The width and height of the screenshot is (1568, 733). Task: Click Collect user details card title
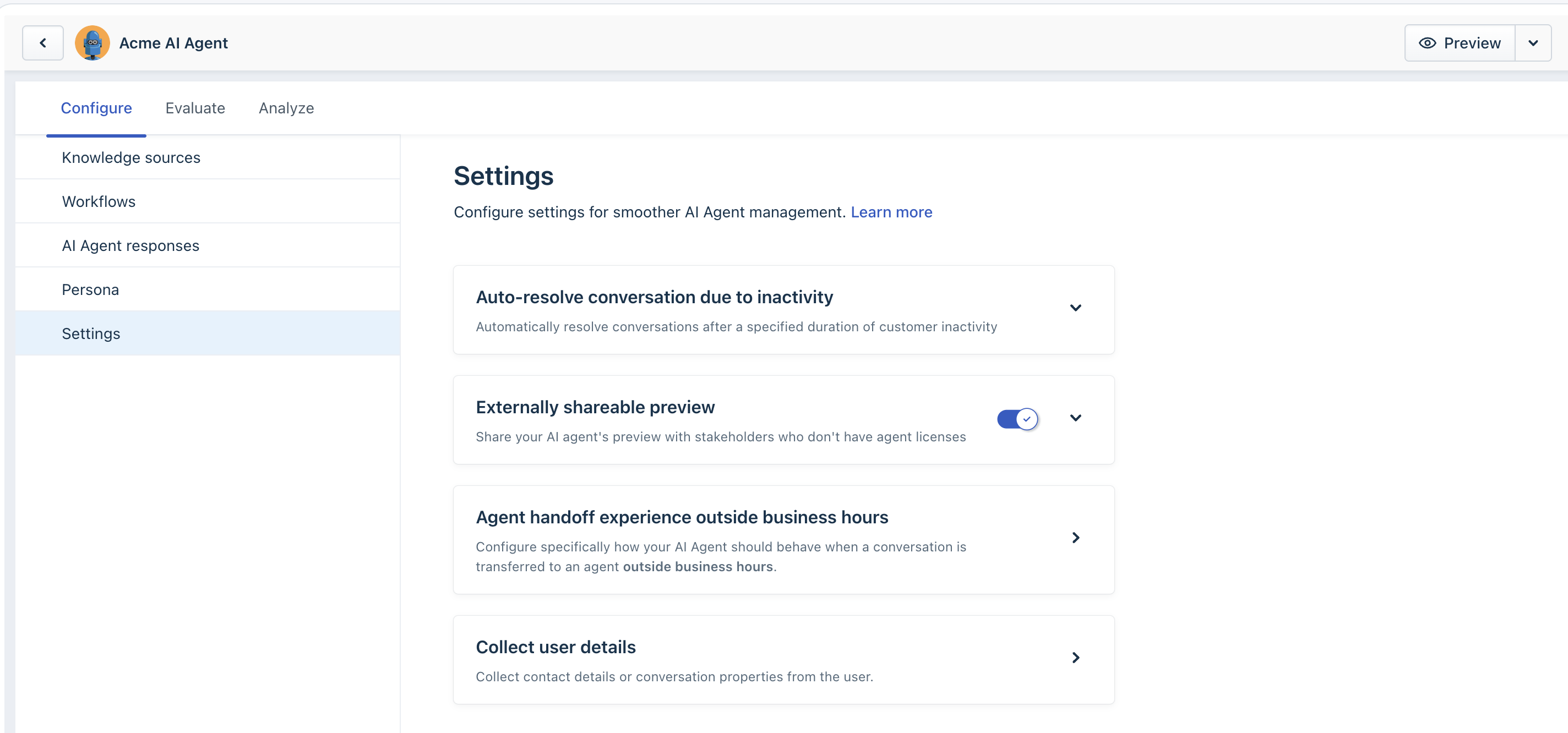pyautogui.click(x=555, y=647)
